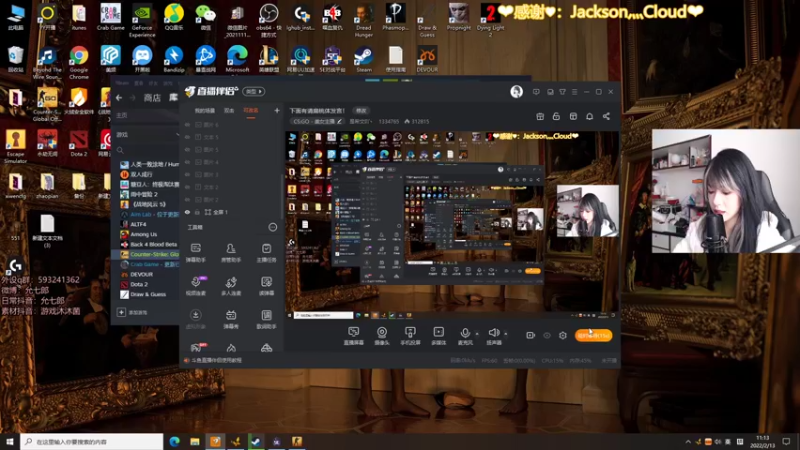Click the plus icon to add a scene
Viewport: 800px width, 450px height.
click(277, 110)
